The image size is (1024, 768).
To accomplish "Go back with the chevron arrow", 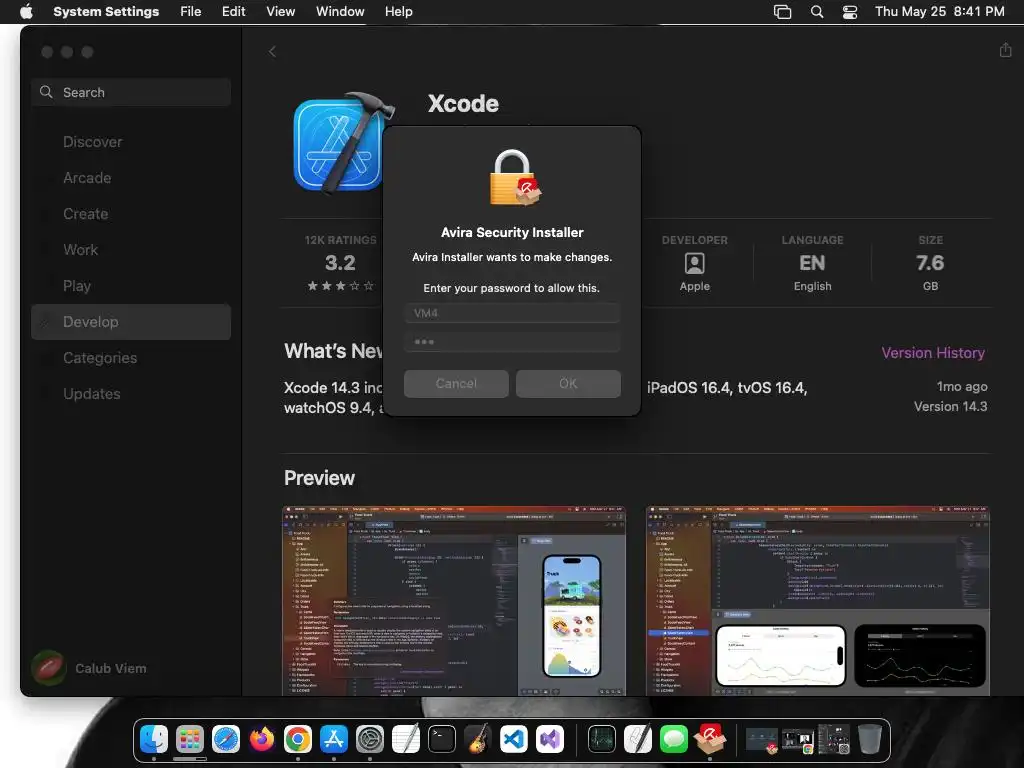I will point(272,52).
